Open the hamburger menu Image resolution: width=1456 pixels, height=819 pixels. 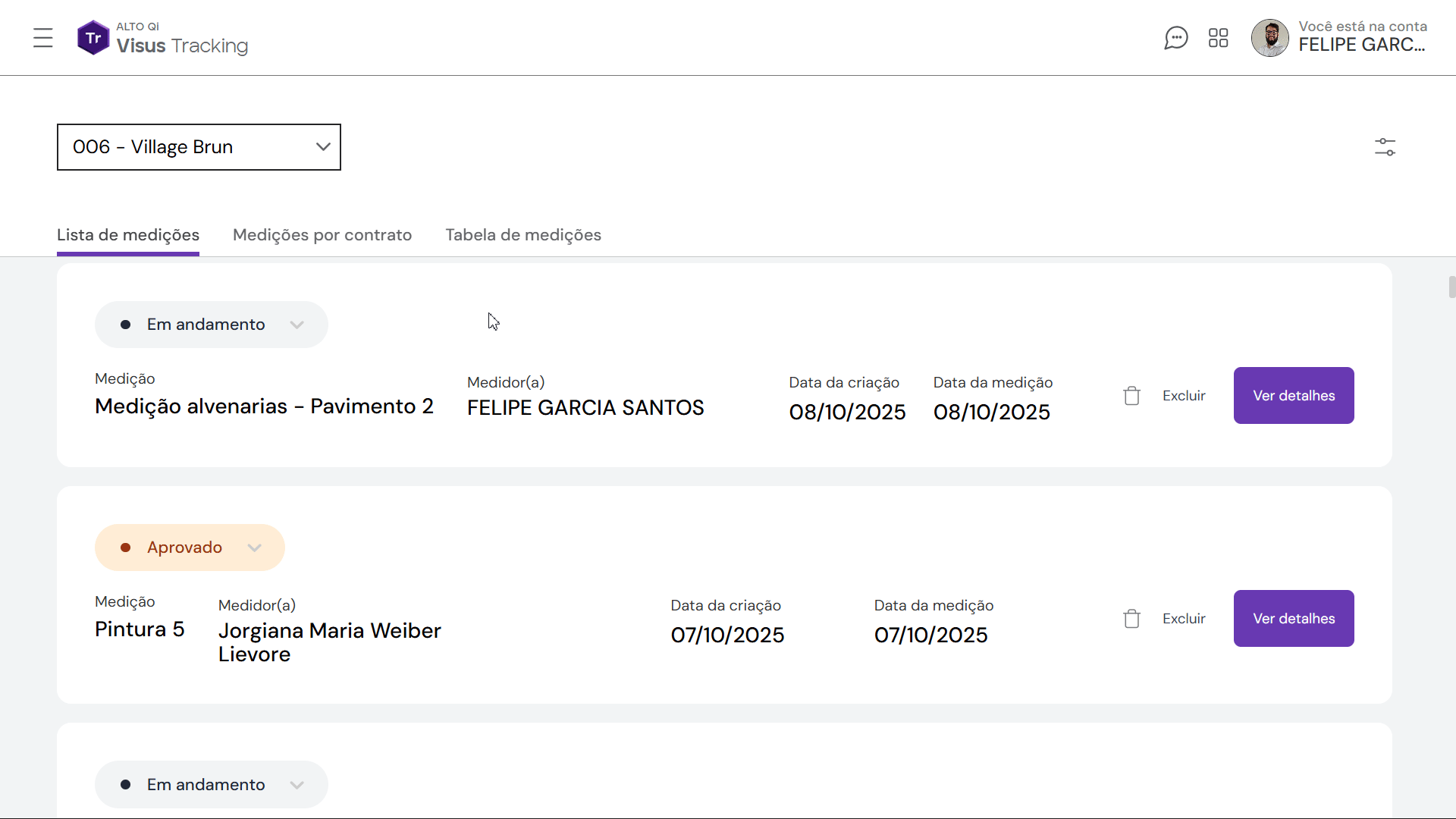(x=43, y=38)
